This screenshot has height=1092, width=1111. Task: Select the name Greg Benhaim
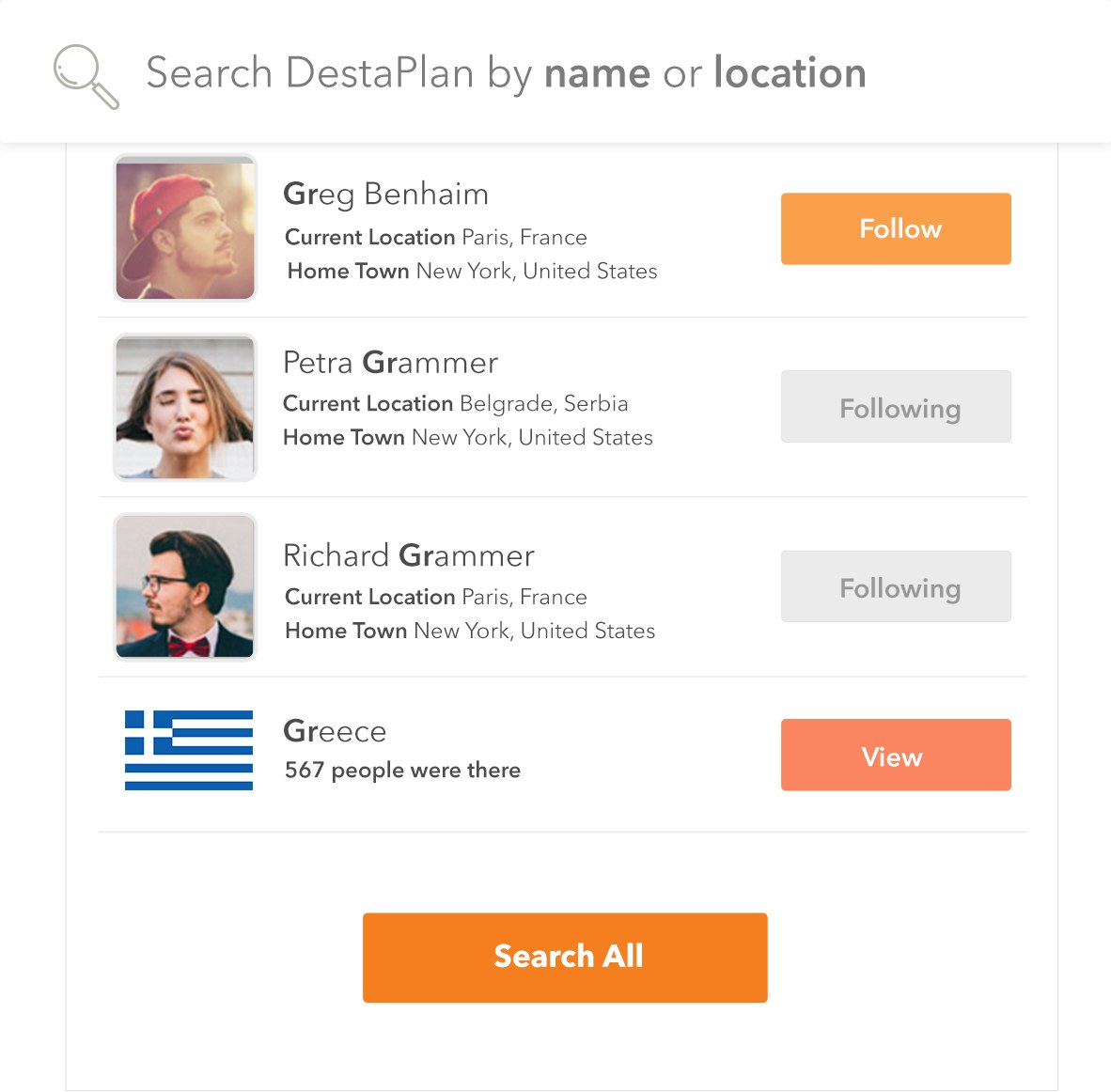coord(385,195)
